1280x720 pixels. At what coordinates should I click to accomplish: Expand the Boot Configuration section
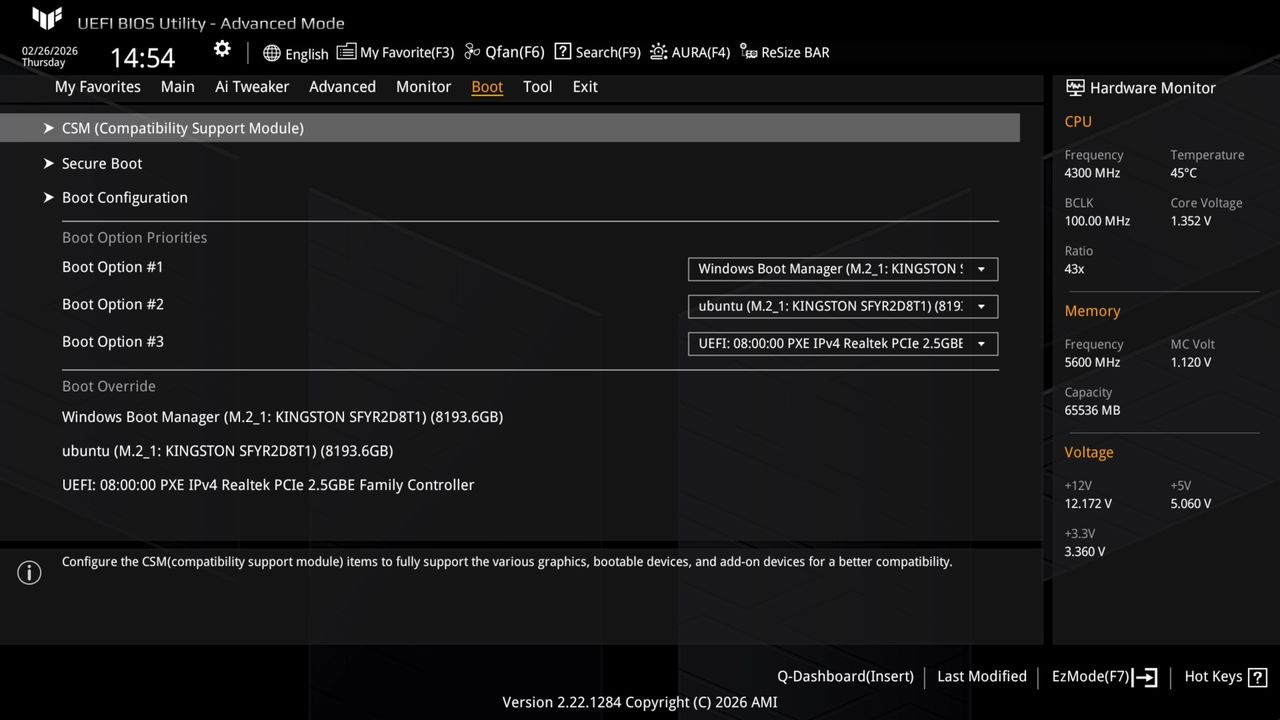pyautogui.click(x=124, y=197)
